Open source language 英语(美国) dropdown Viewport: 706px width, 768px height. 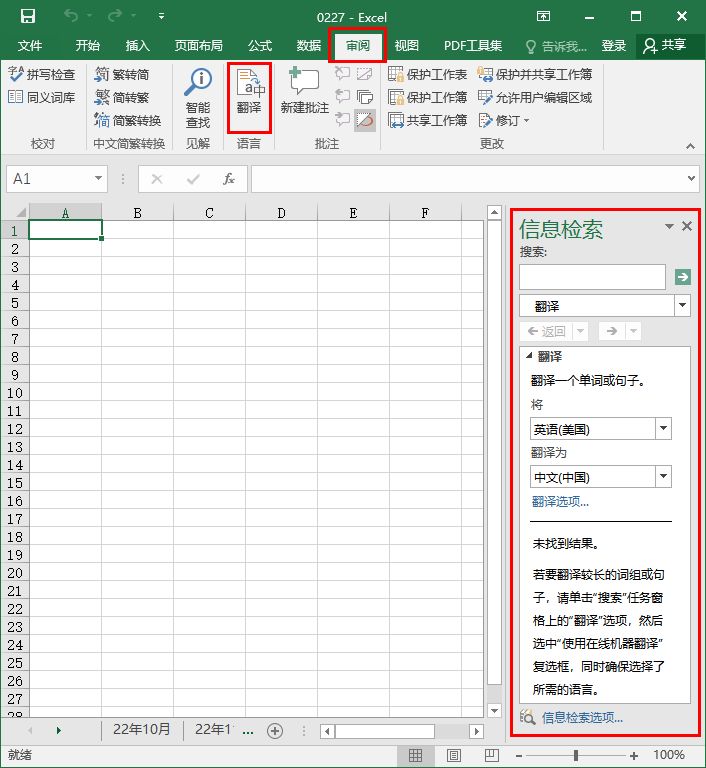[x=663, y=429]
